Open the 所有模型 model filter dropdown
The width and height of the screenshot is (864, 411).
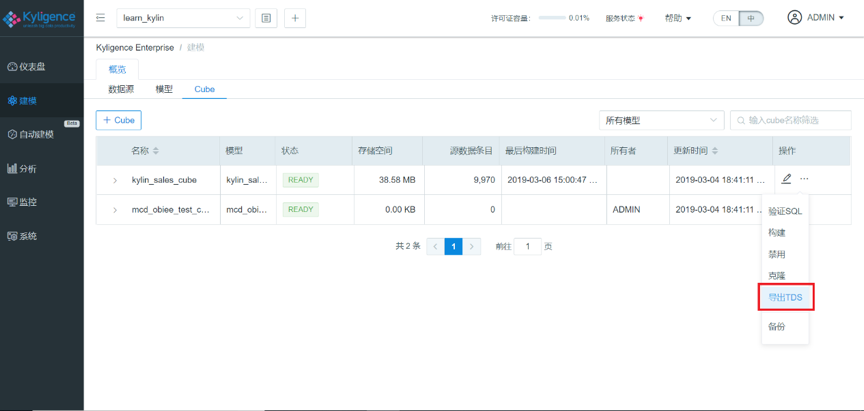click(660, 120)
